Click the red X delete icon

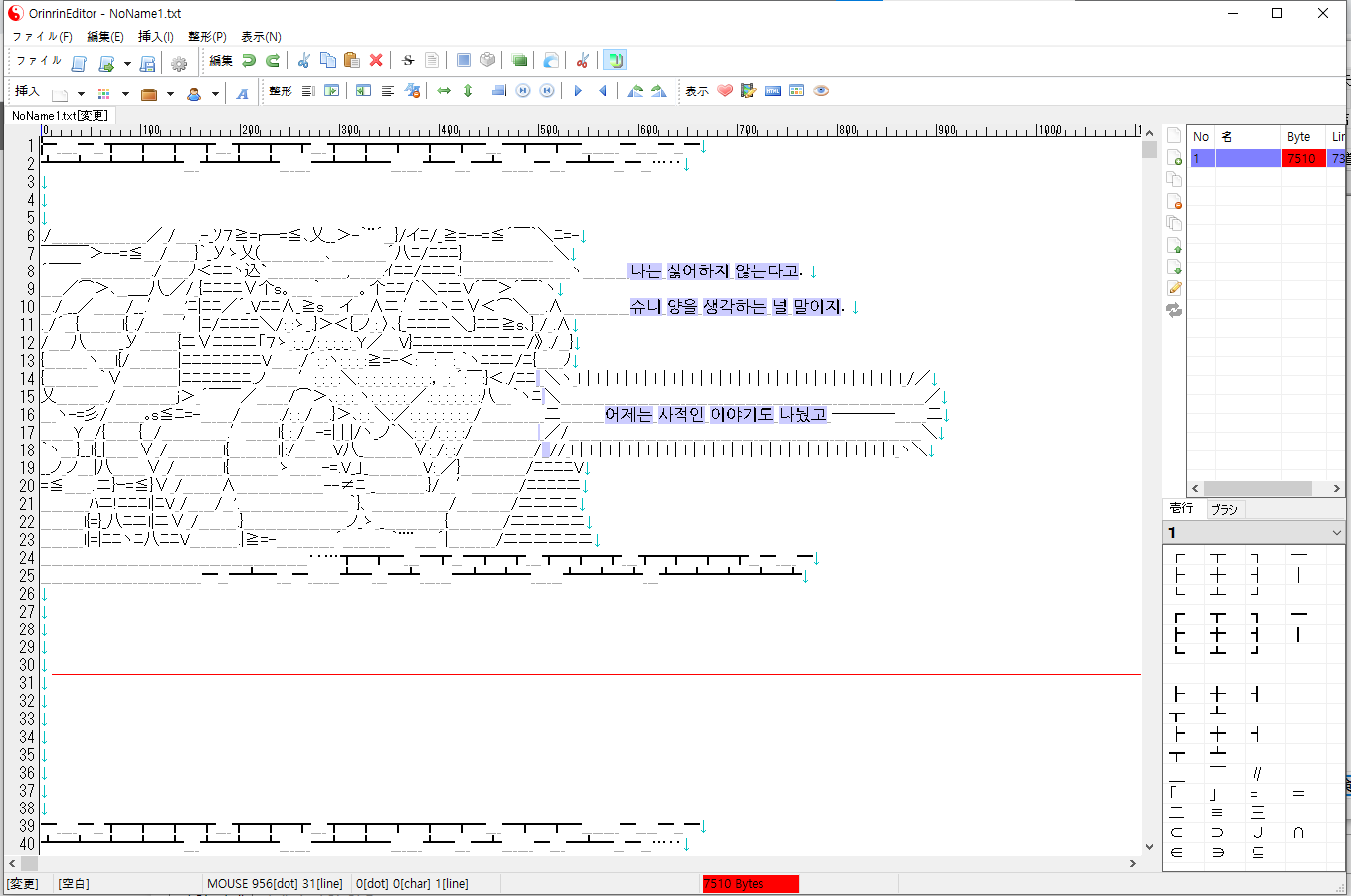[x=376, y=61]
